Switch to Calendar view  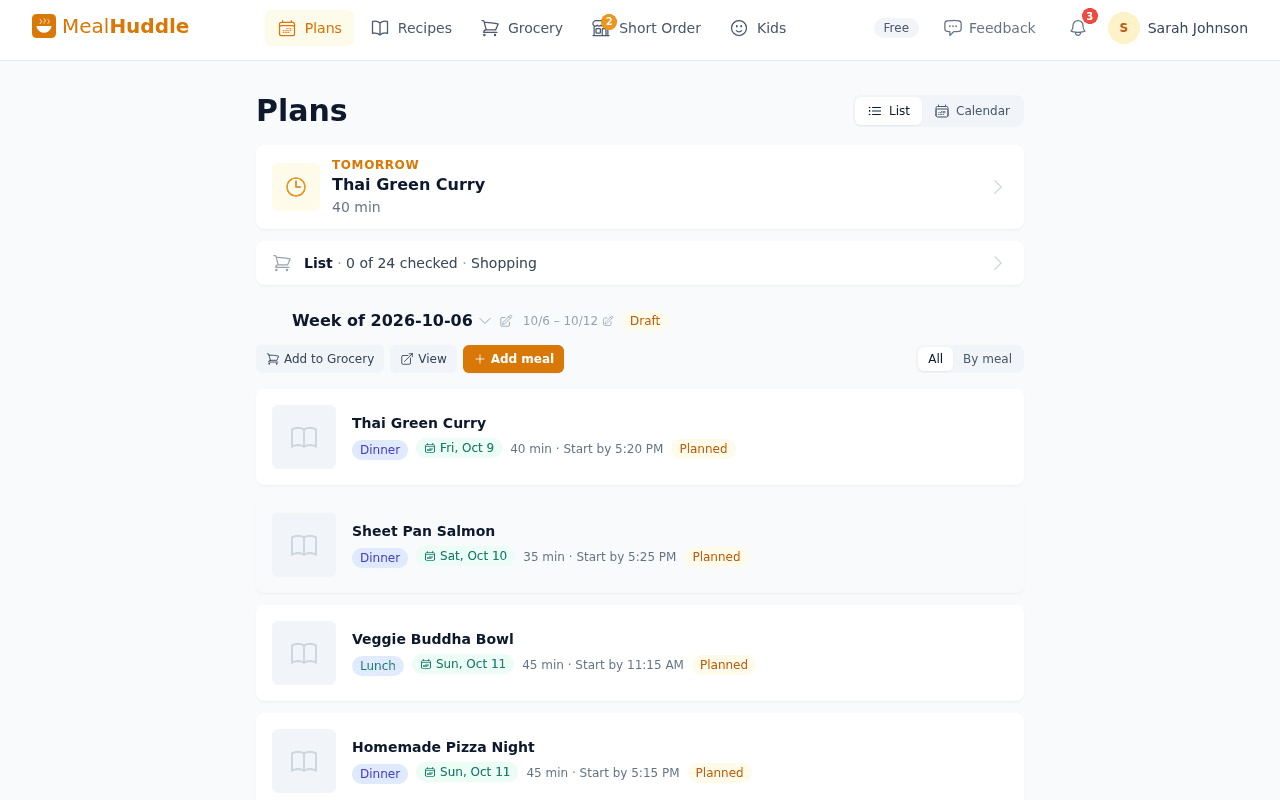pyautogui.click(x=972, y=111)
